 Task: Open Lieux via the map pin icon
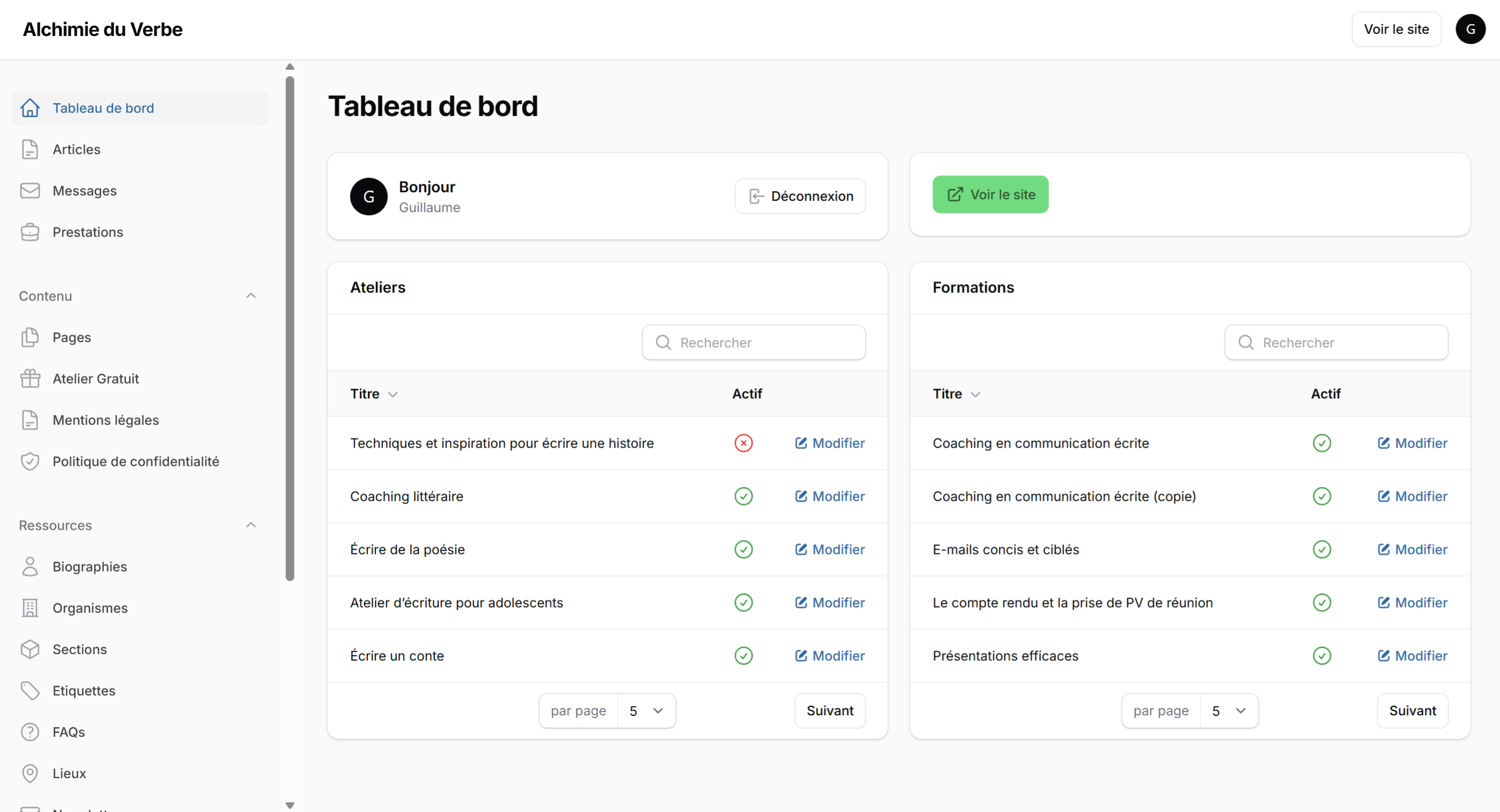pyautogui.click(x=30, y=773)
